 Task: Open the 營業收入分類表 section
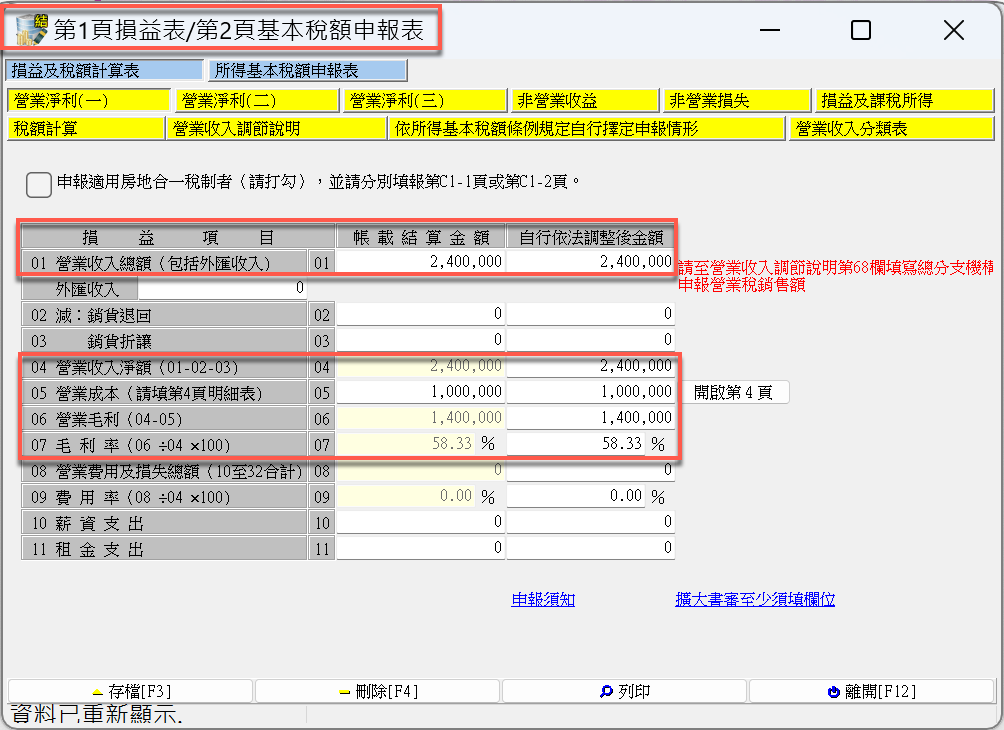[x=891, y=128]
